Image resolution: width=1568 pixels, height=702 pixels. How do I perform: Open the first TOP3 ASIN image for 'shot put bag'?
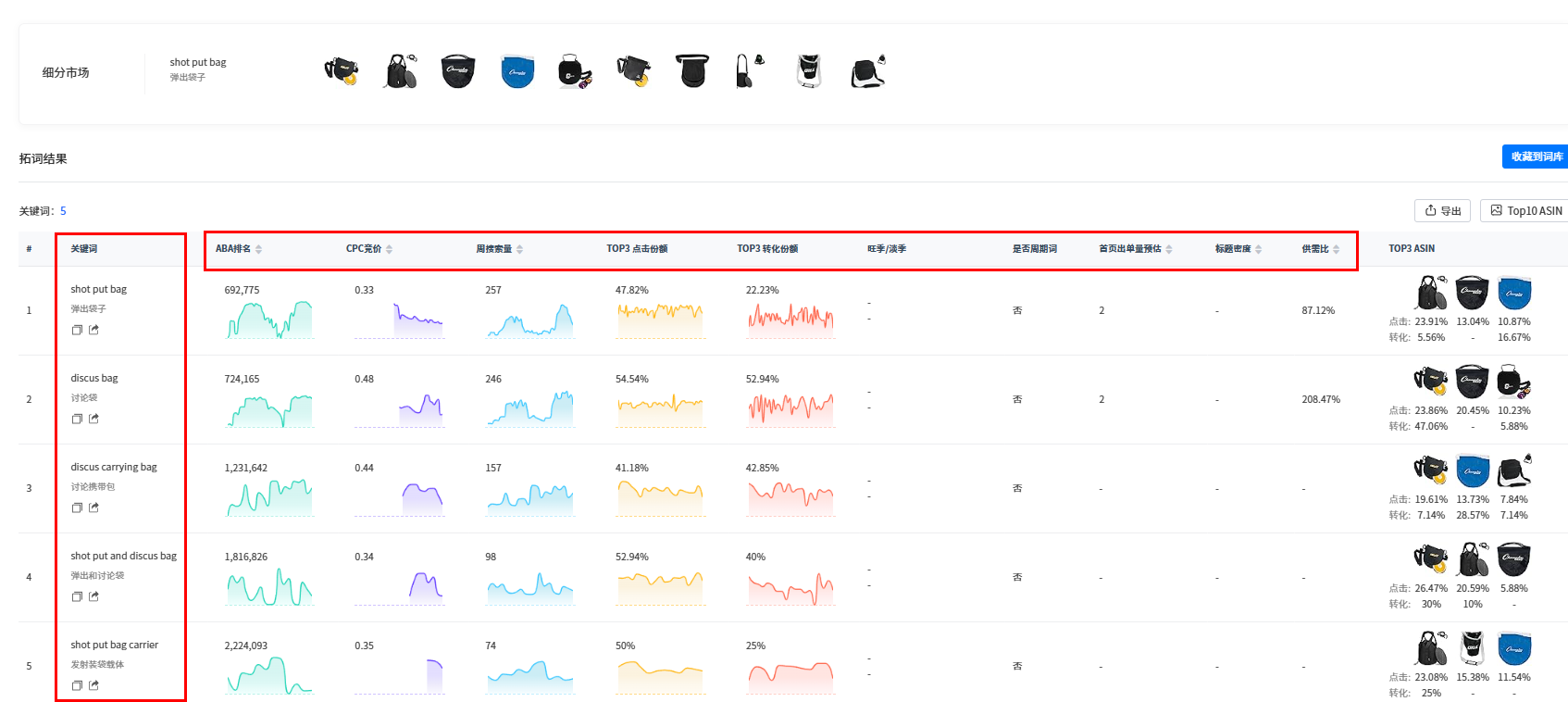click(x=1431, y=293)
